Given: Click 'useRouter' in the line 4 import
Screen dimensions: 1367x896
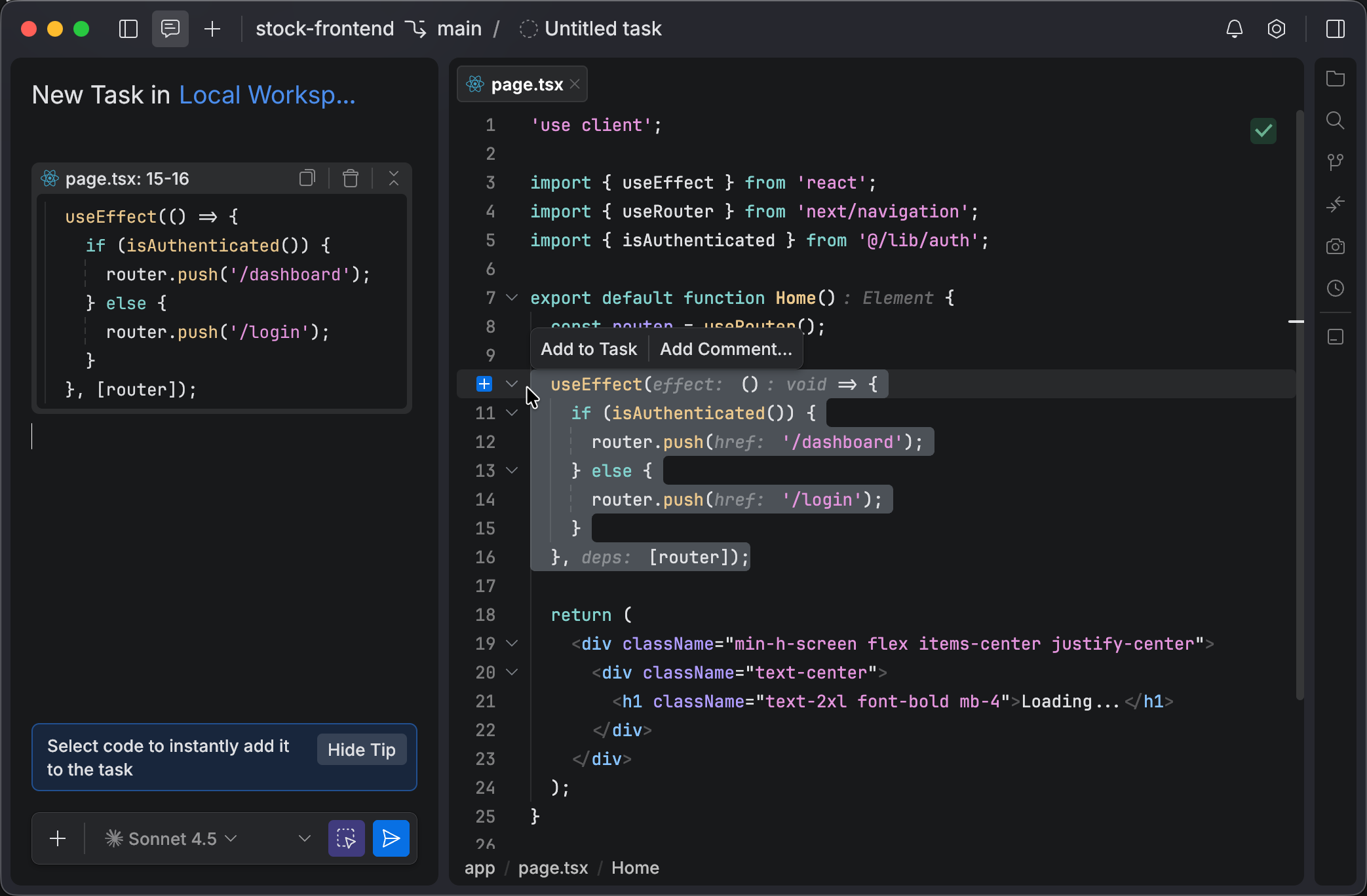Looking at the screenshot, I should point(668,211).
